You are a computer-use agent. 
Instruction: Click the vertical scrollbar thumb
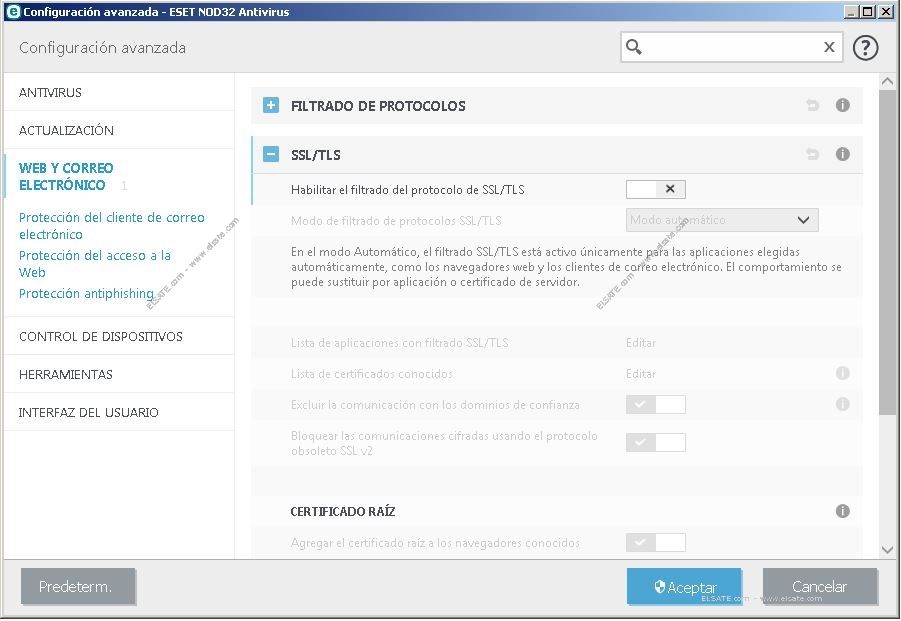tap(887, 252)
